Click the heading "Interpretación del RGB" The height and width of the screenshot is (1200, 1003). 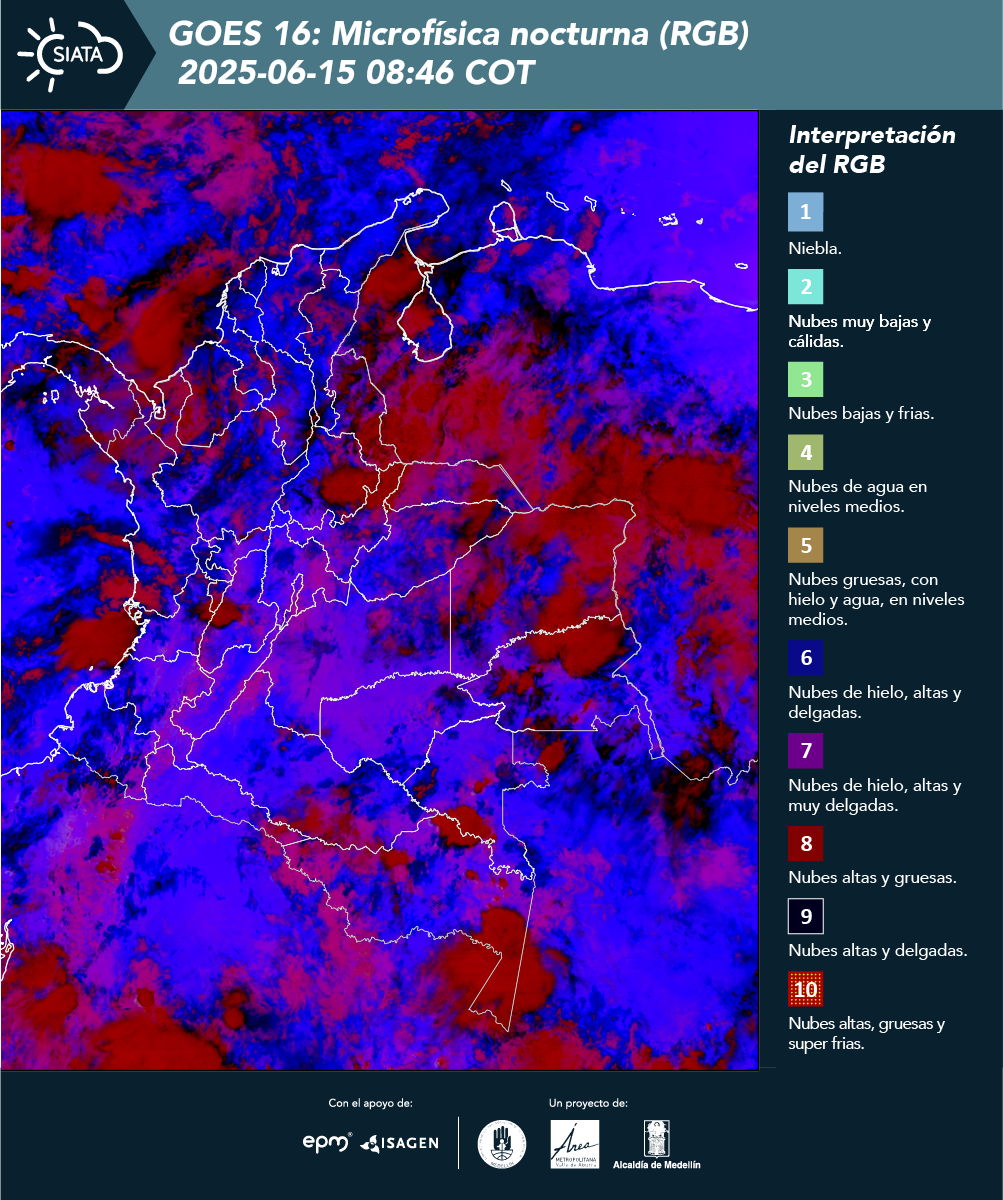click(x=872, y=150)
